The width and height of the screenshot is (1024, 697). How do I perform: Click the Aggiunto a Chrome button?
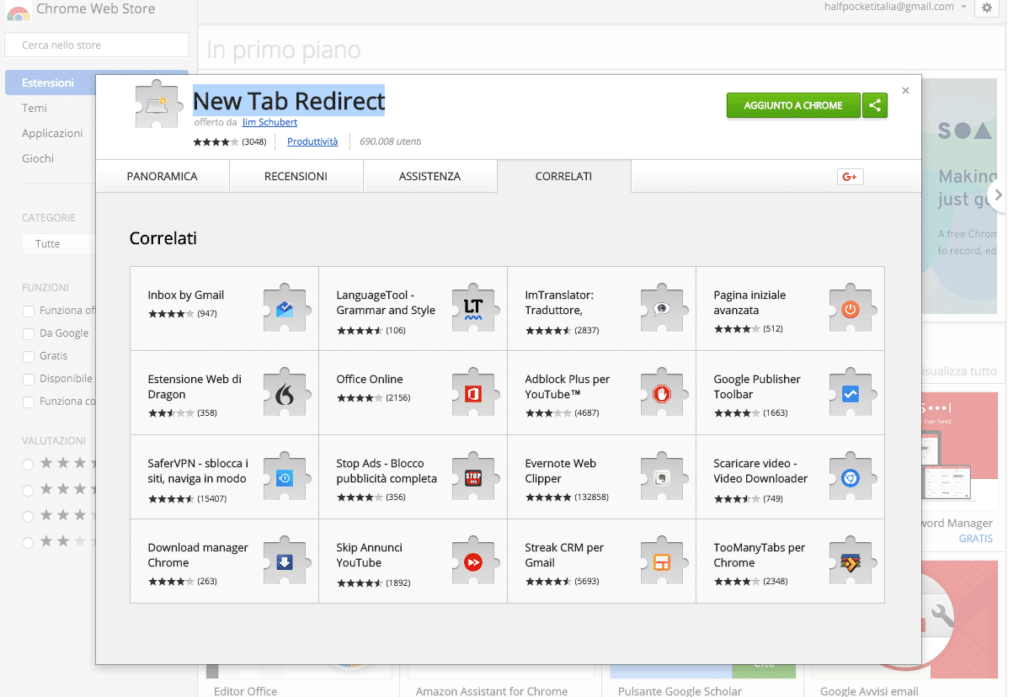(x=793, y=105)
